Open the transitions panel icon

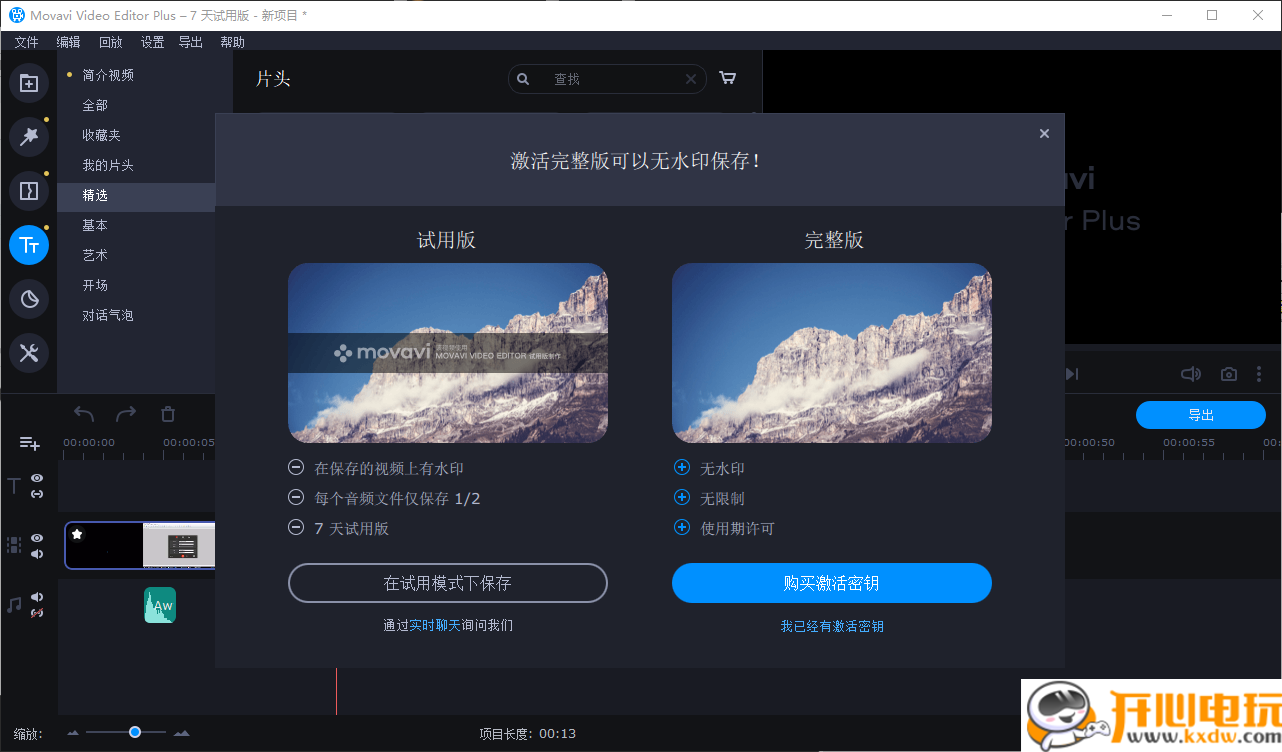[29, 191]
